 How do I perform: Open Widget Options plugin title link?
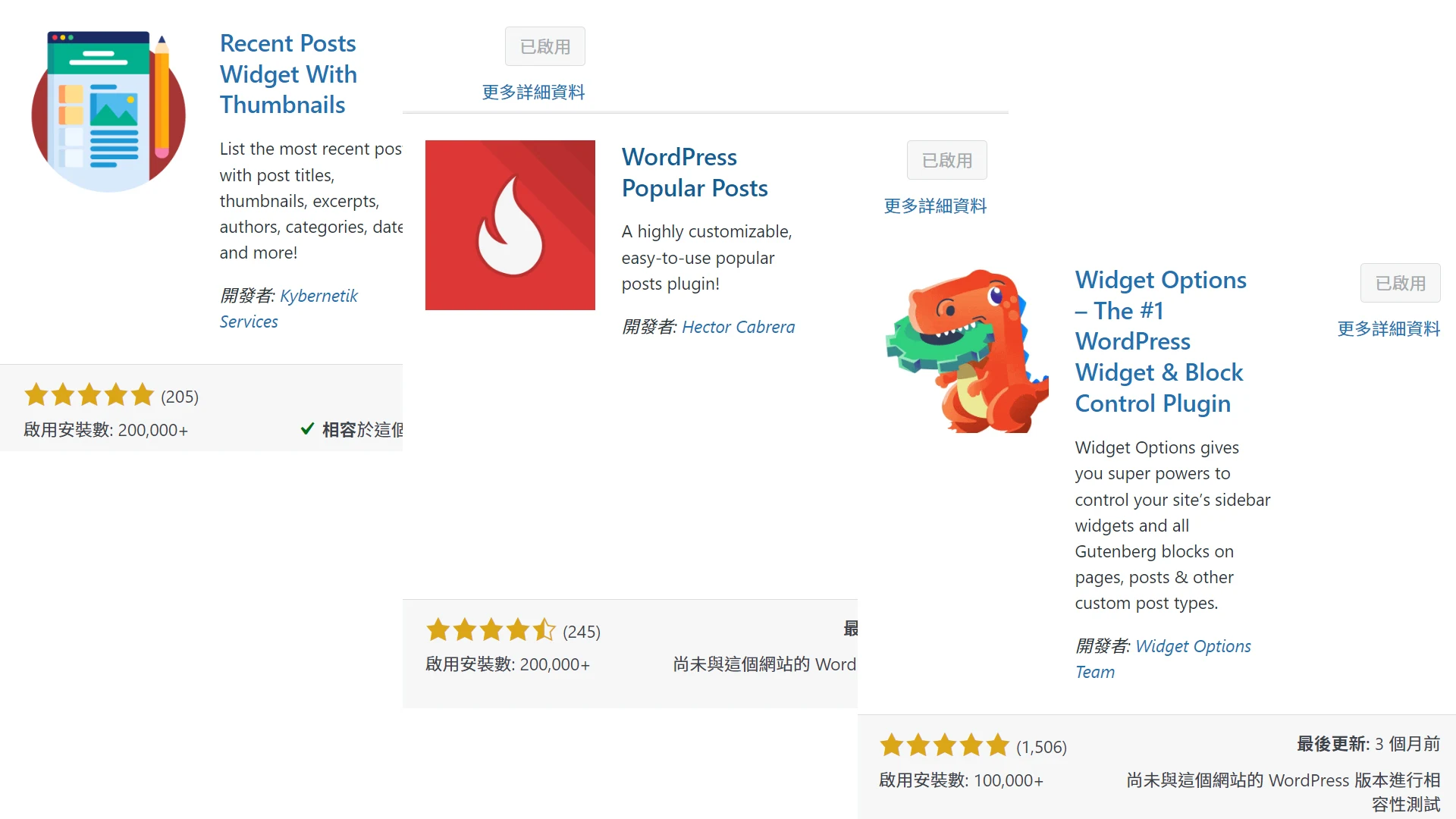pos(1160,341)
